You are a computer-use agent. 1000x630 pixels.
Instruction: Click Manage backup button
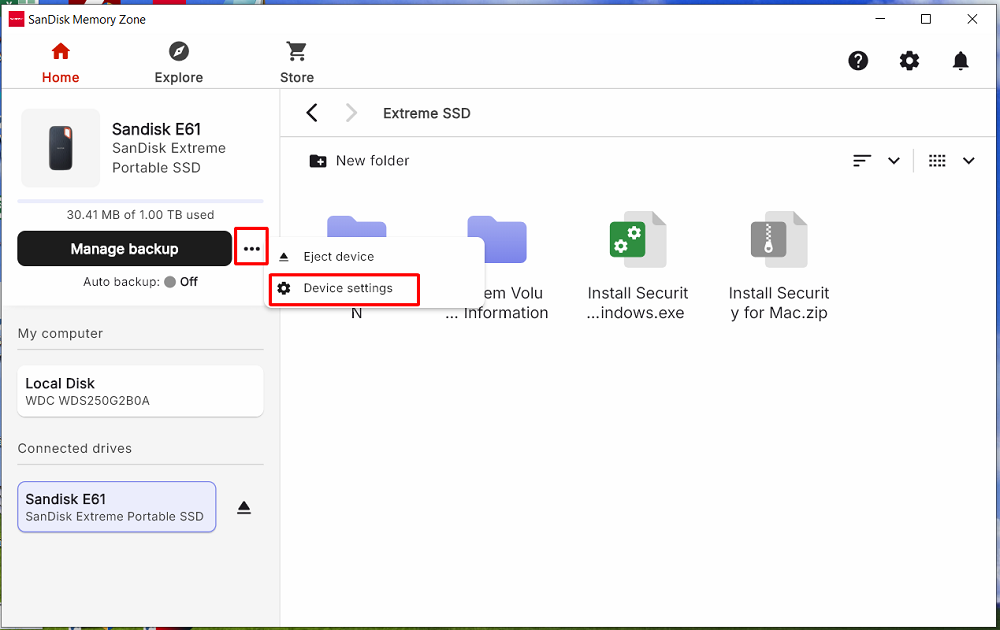pos(124,249)
